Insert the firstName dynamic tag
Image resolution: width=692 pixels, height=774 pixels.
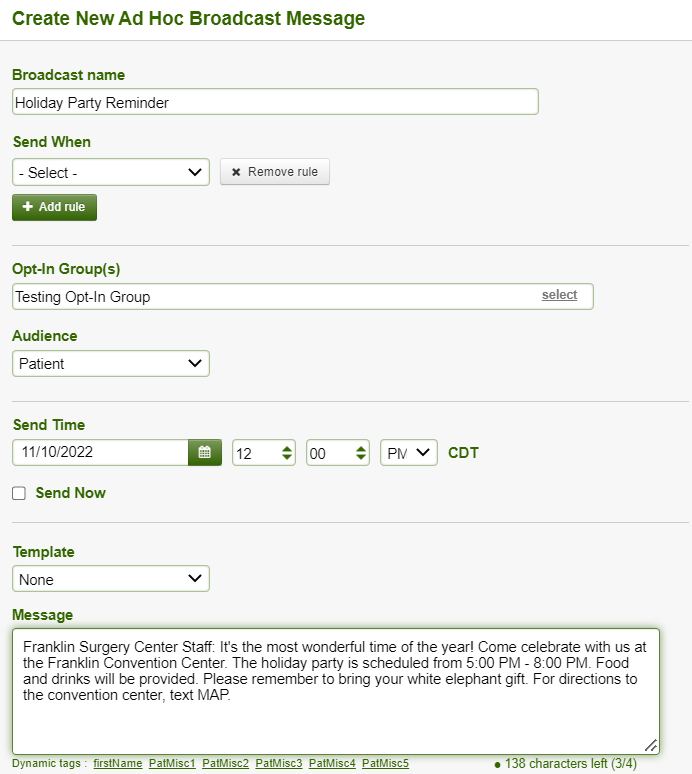(117, 763)
